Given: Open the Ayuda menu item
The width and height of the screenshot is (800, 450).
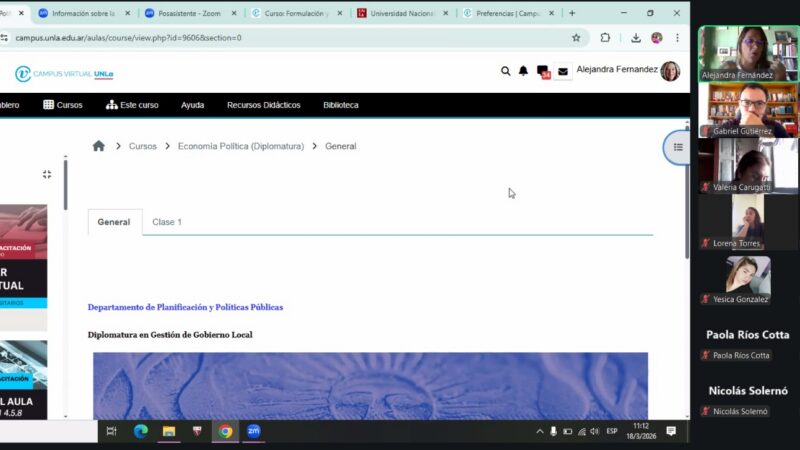Looking at the screenshot, I should [x=192, y=105].
